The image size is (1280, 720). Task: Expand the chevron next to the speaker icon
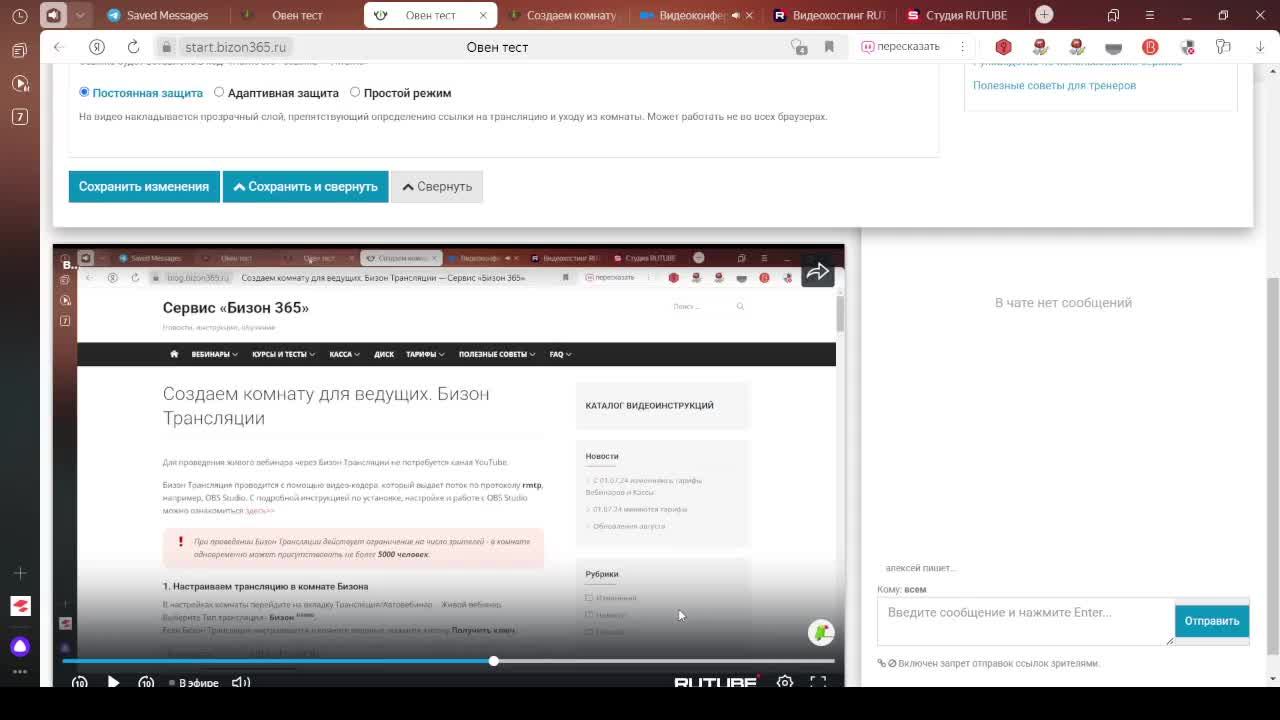pyautogui.click(x=80, y=15)
